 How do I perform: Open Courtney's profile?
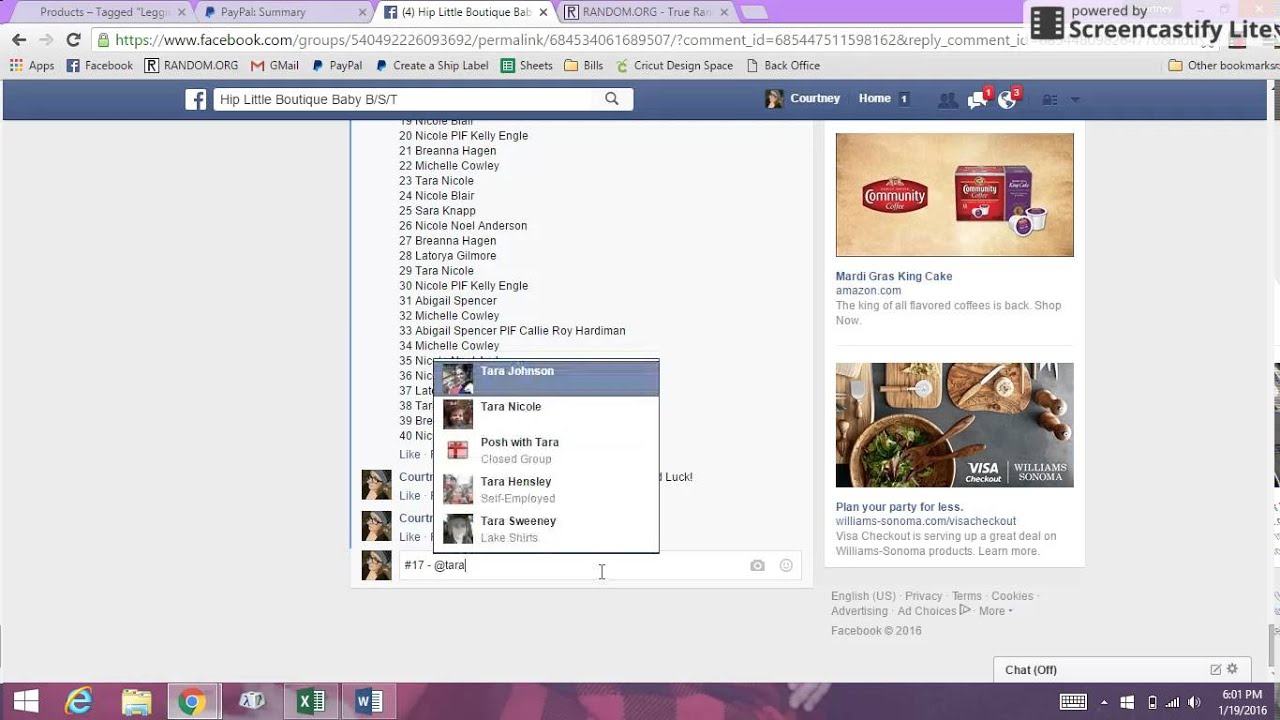point(802,98)
